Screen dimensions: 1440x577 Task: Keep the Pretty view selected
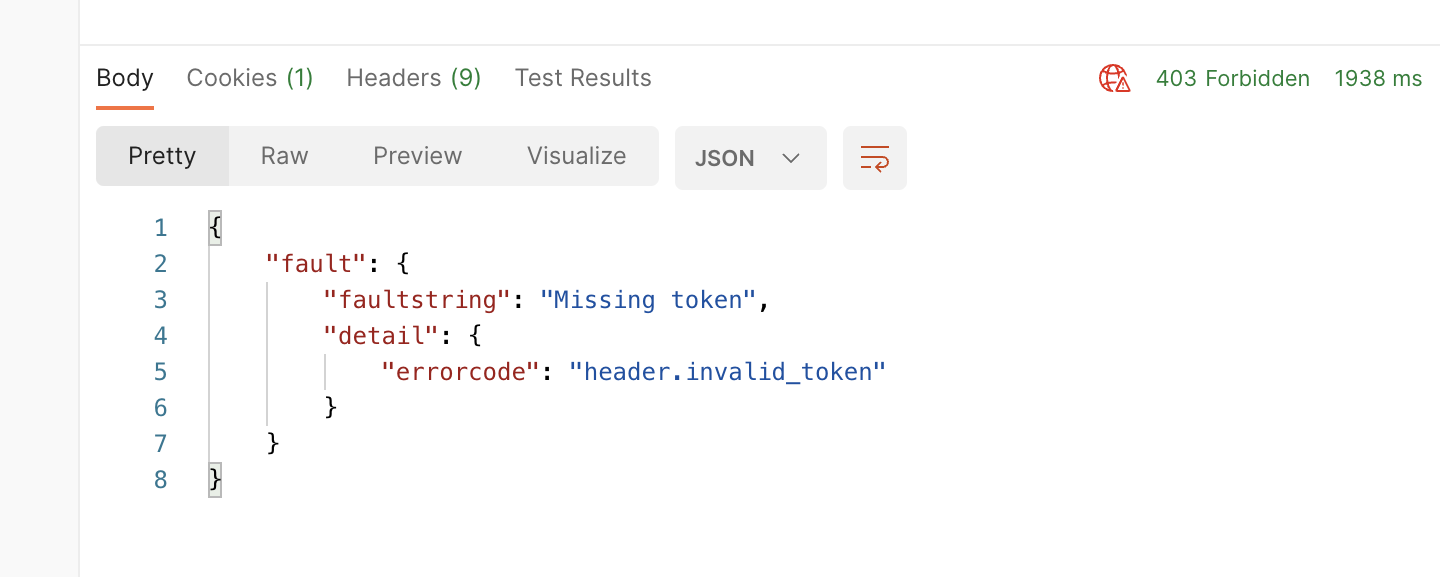[161, 156]
